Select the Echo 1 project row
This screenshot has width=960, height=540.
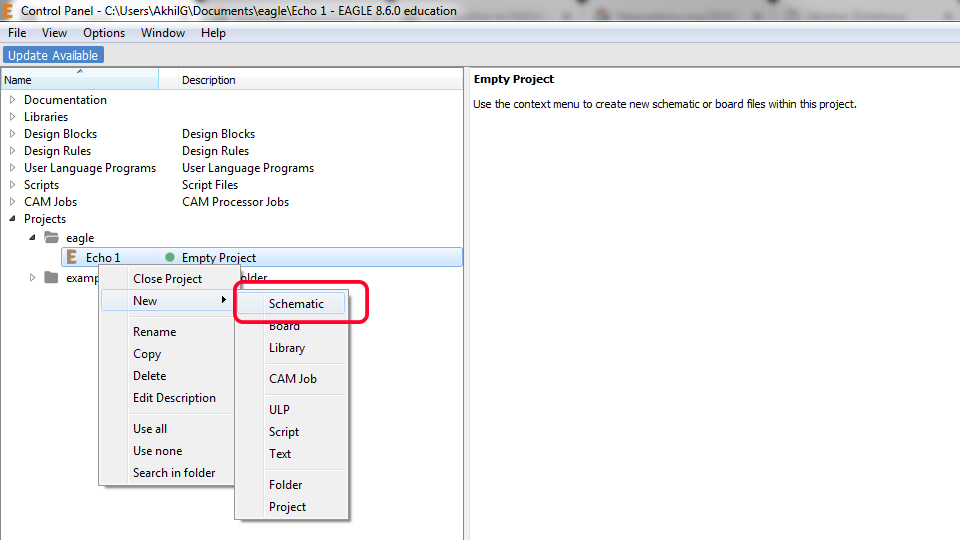point(262,257)
